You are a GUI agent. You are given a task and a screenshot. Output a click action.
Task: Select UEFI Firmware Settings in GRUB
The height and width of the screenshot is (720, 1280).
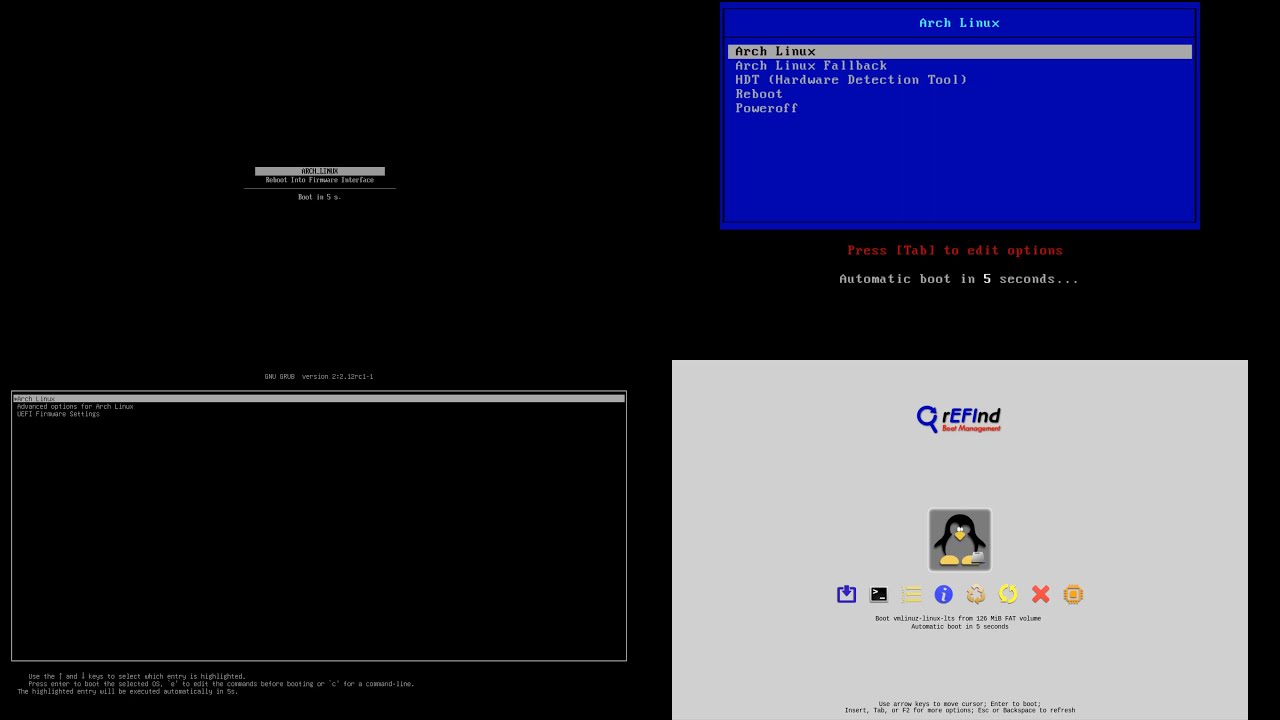pos(58,414)
